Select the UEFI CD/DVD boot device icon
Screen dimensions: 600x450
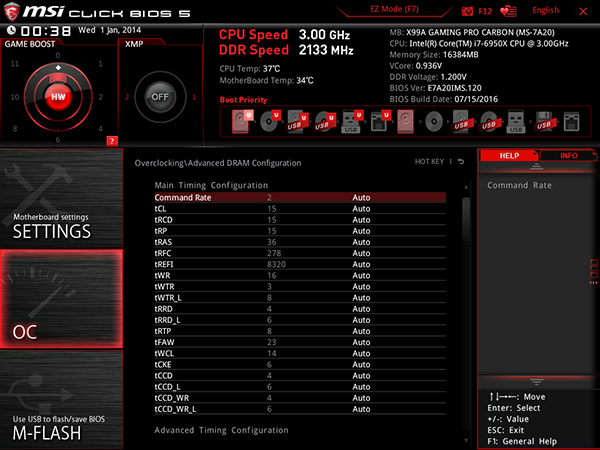(270, 121)
